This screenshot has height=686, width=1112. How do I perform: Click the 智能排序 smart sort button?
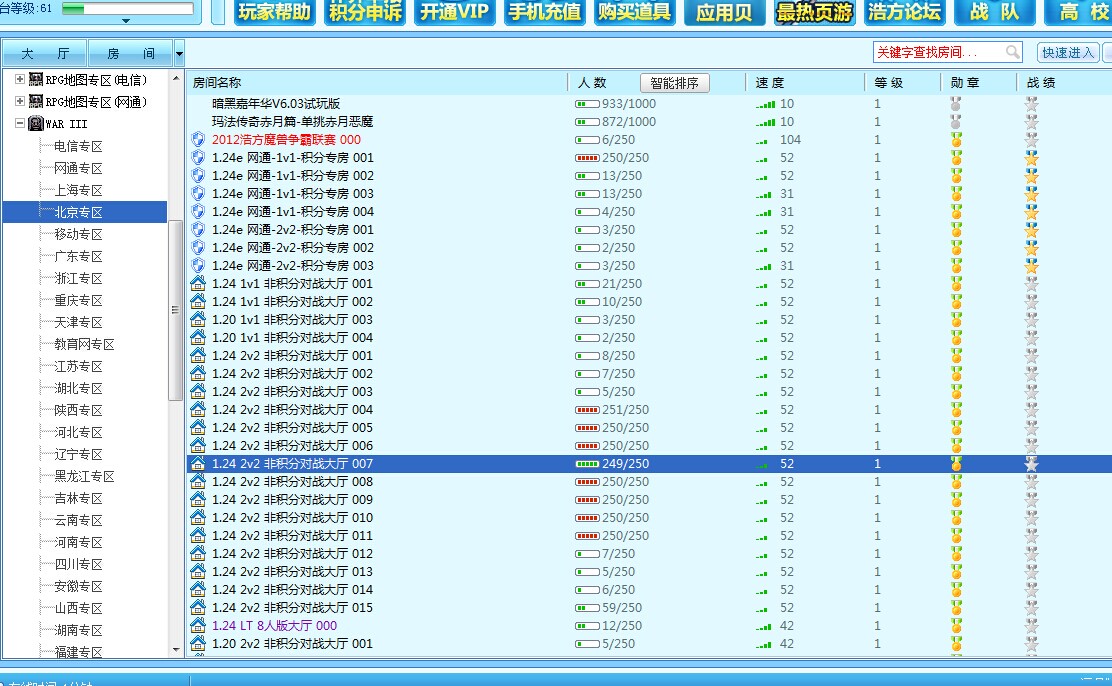pos(674,83)
